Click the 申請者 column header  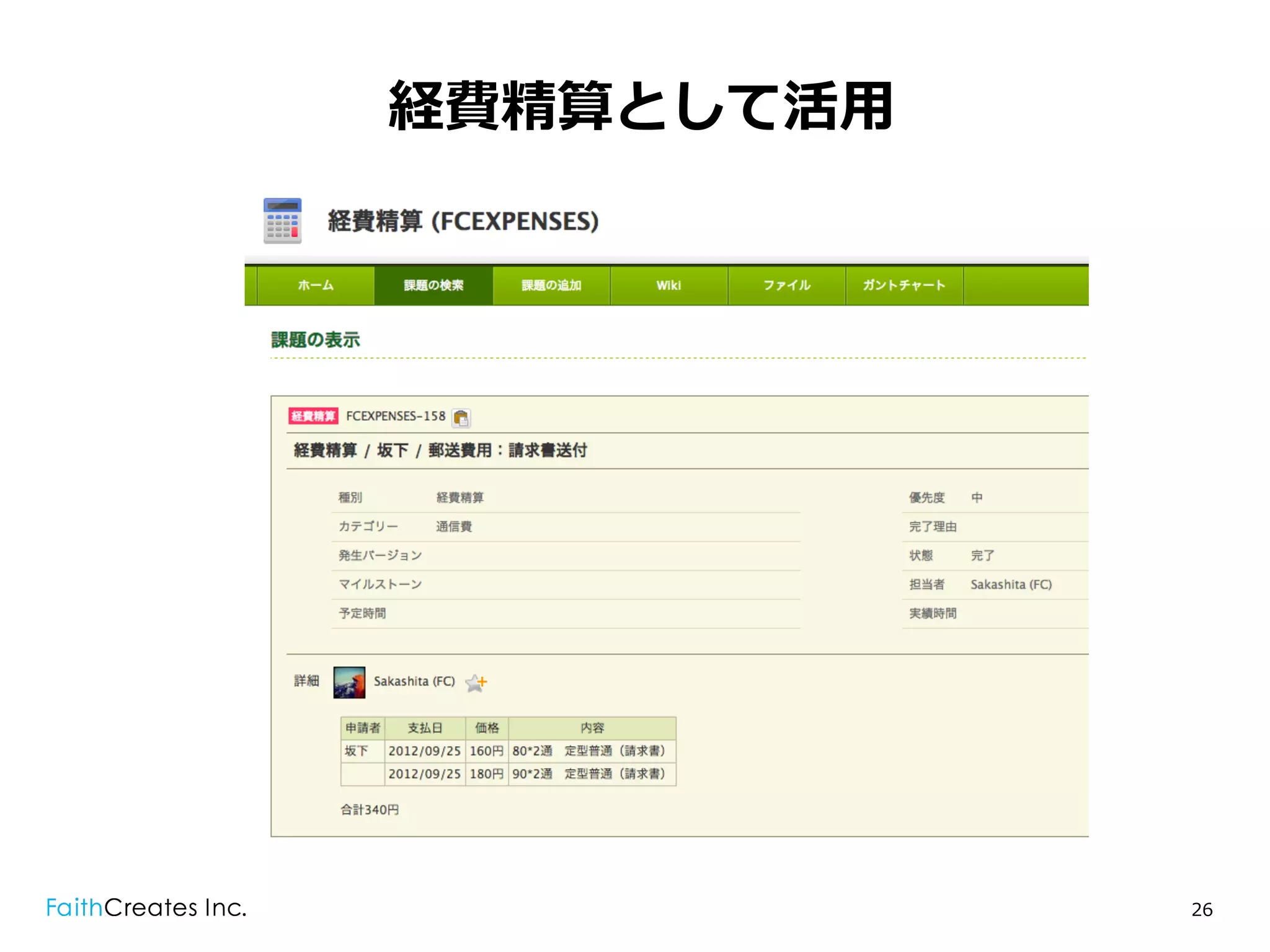tap(363, 728)
